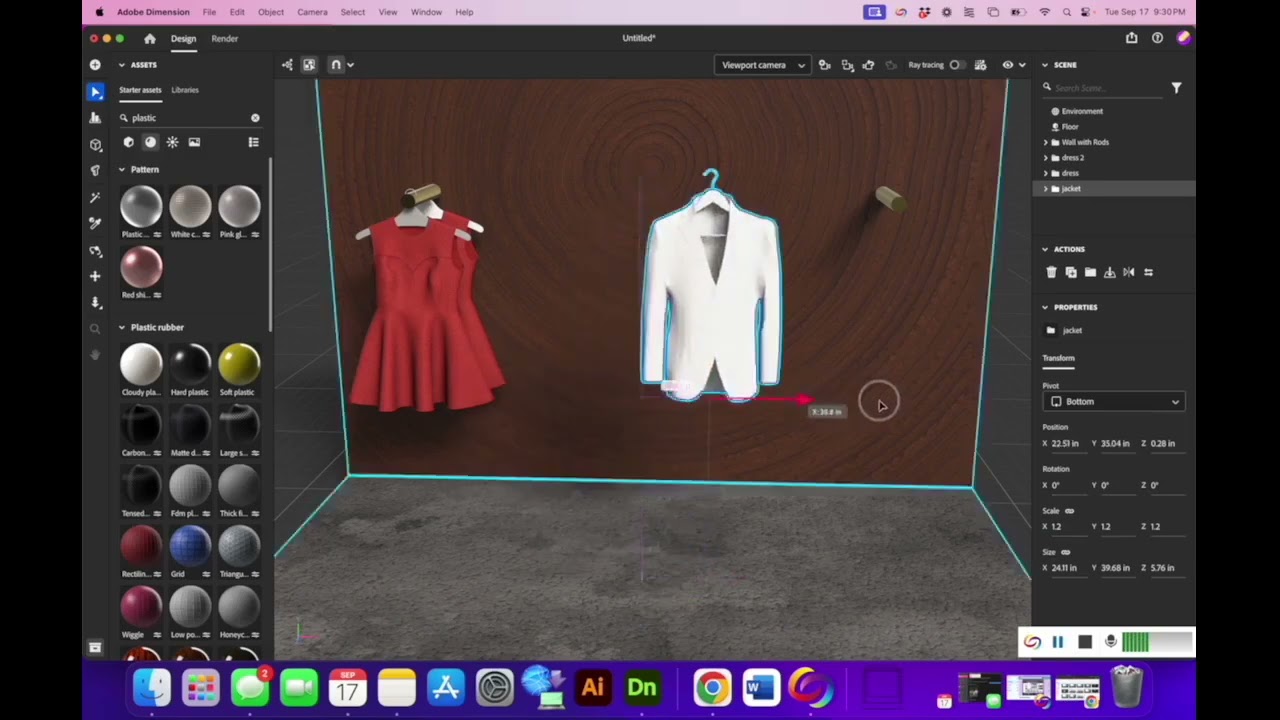Click the Zoom magnifier tool

(x=95, y=329)
